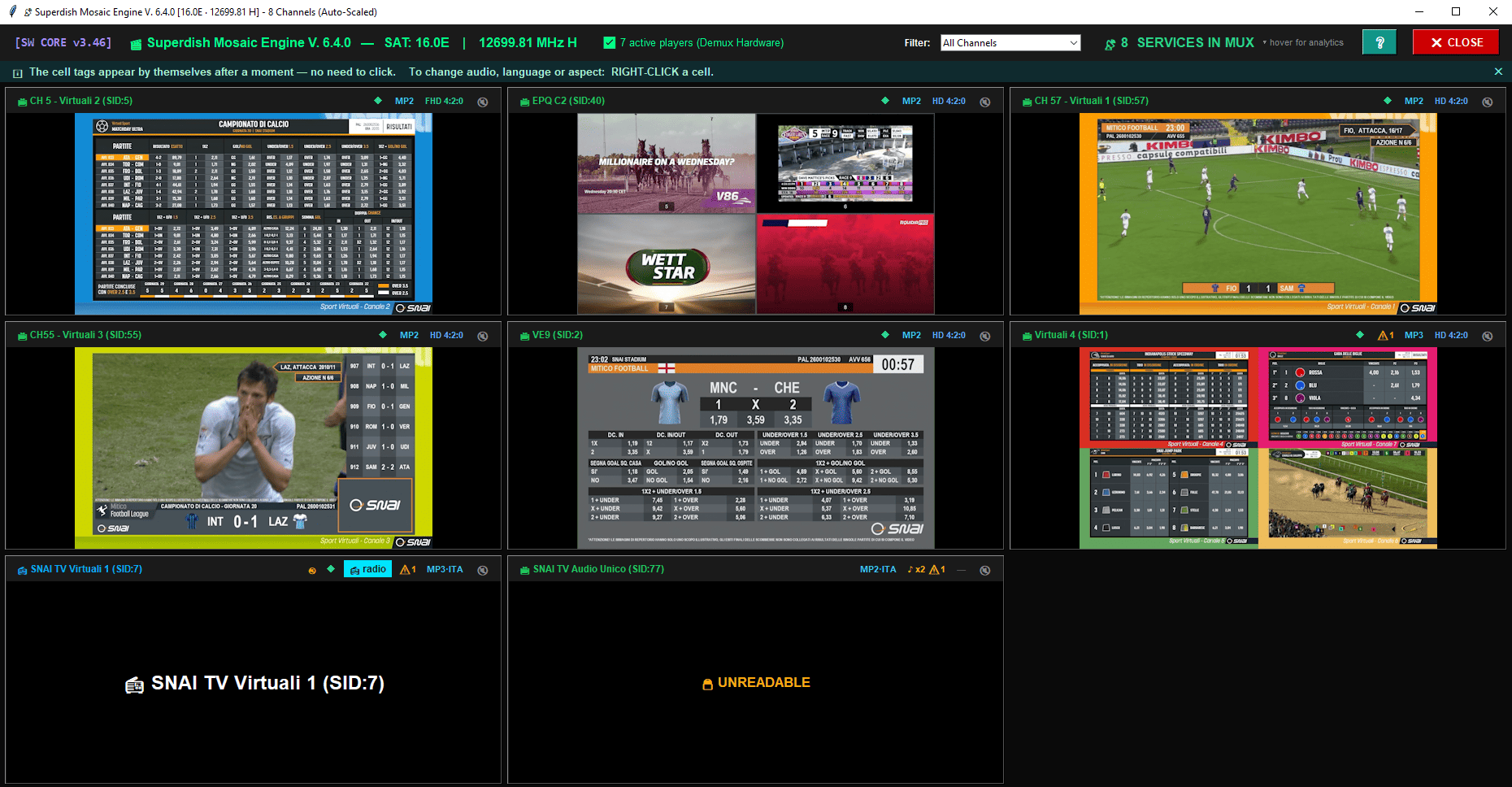Click the TV icon next to CH 5 - Virtuali 2
This screenshot has height=787, width=1512.
23,102
